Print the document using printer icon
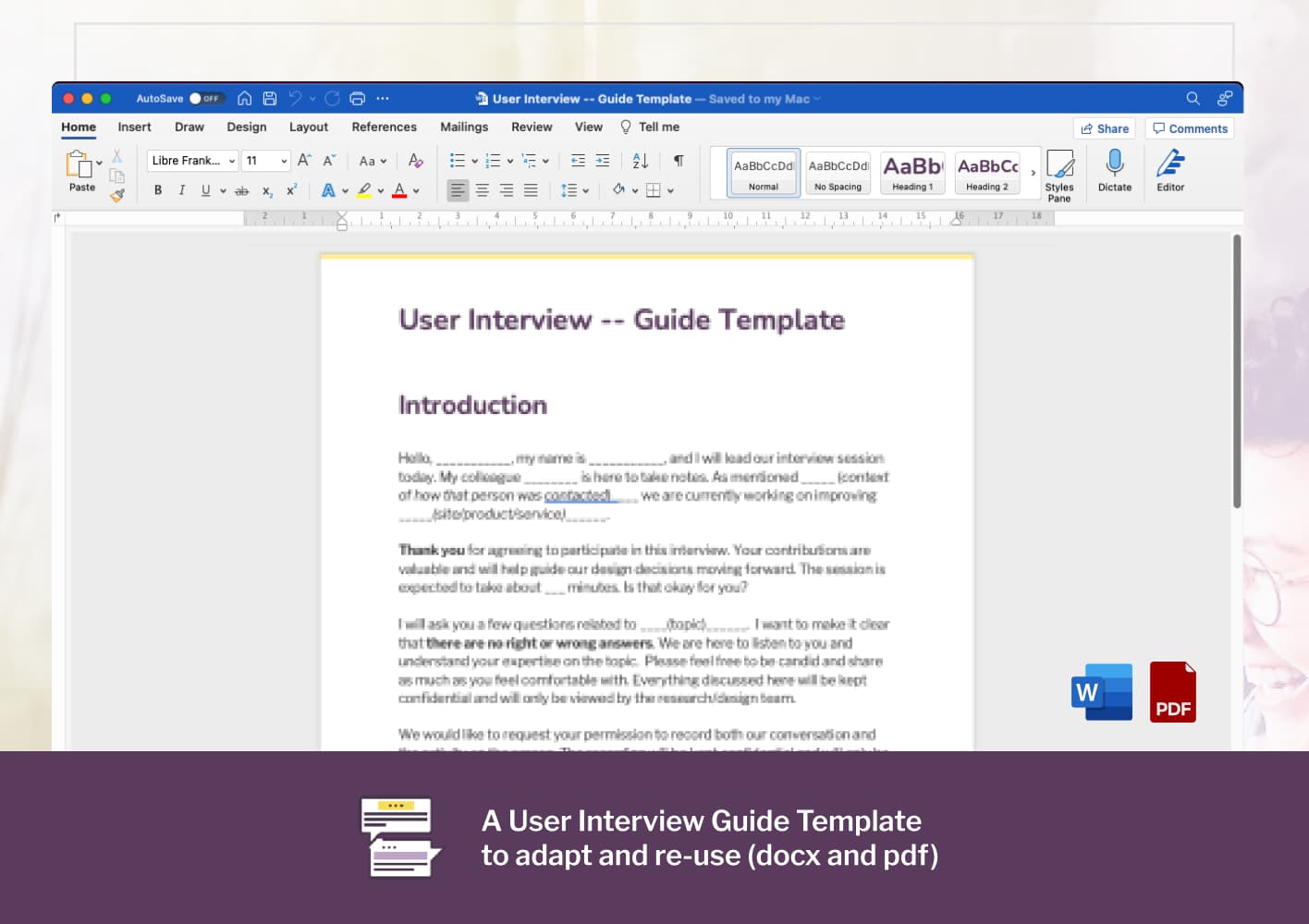This screenshot has height=924, width=1309. coord(358,98)
